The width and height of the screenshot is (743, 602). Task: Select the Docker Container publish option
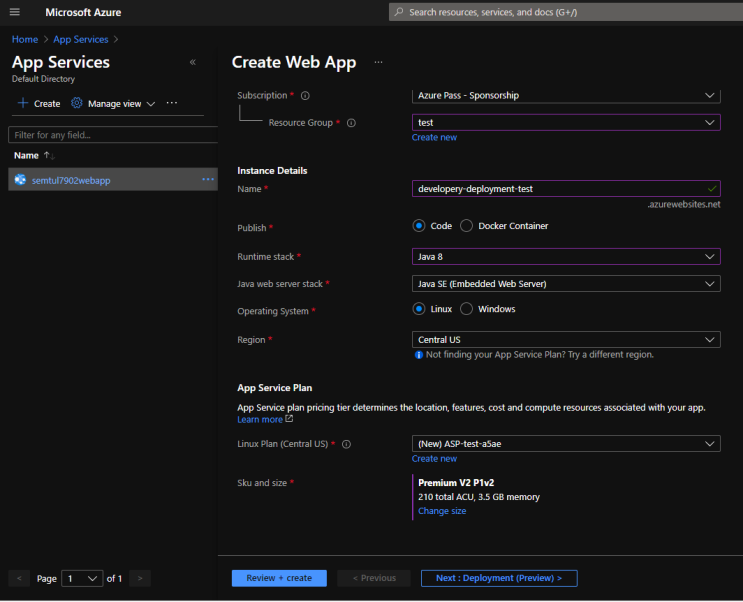coord(467,226)
